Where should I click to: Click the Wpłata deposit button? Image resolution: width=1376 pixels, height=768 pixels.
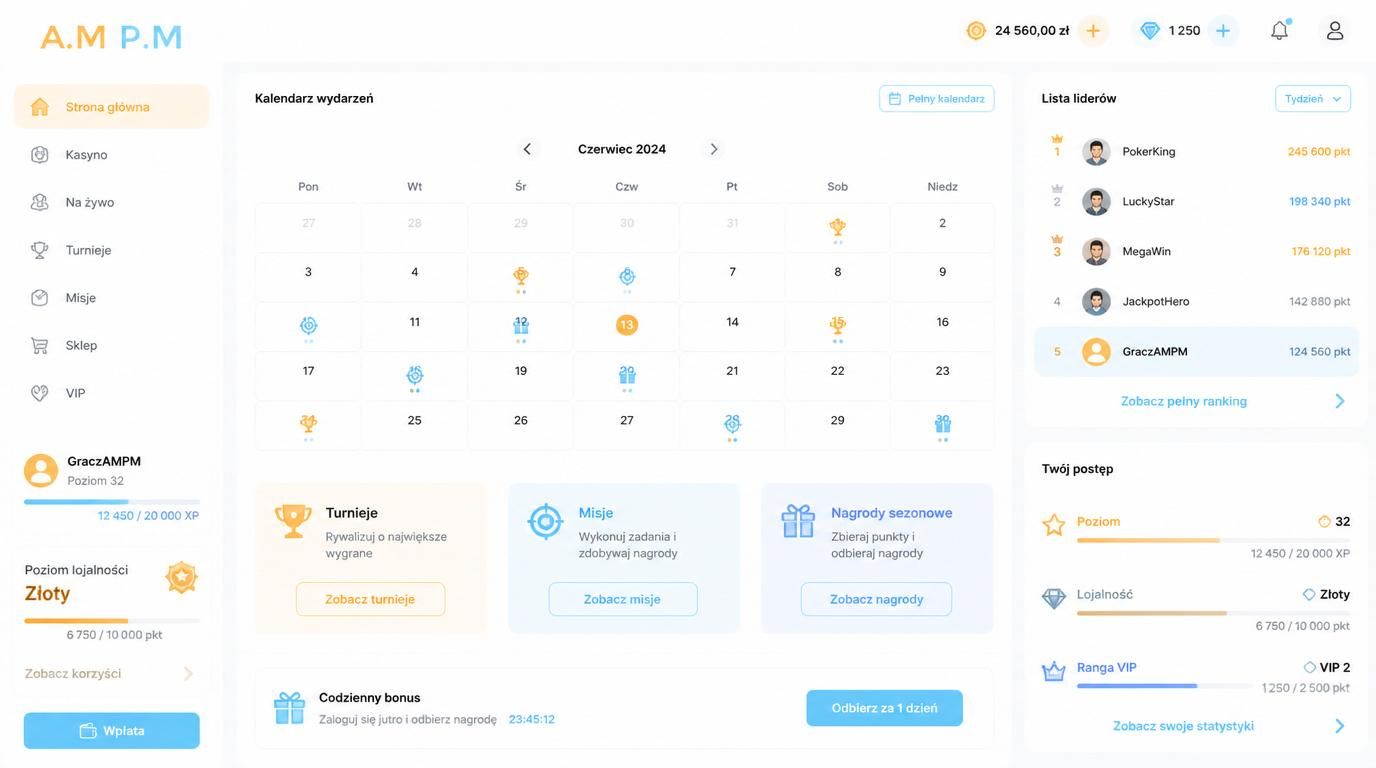[112, 731]
